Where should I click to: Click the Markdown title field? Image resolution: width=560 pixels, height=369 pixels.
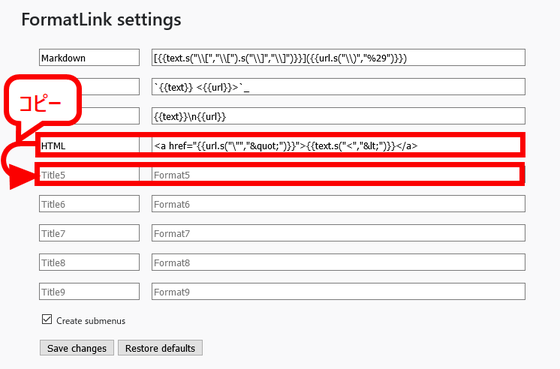point(89,58)
